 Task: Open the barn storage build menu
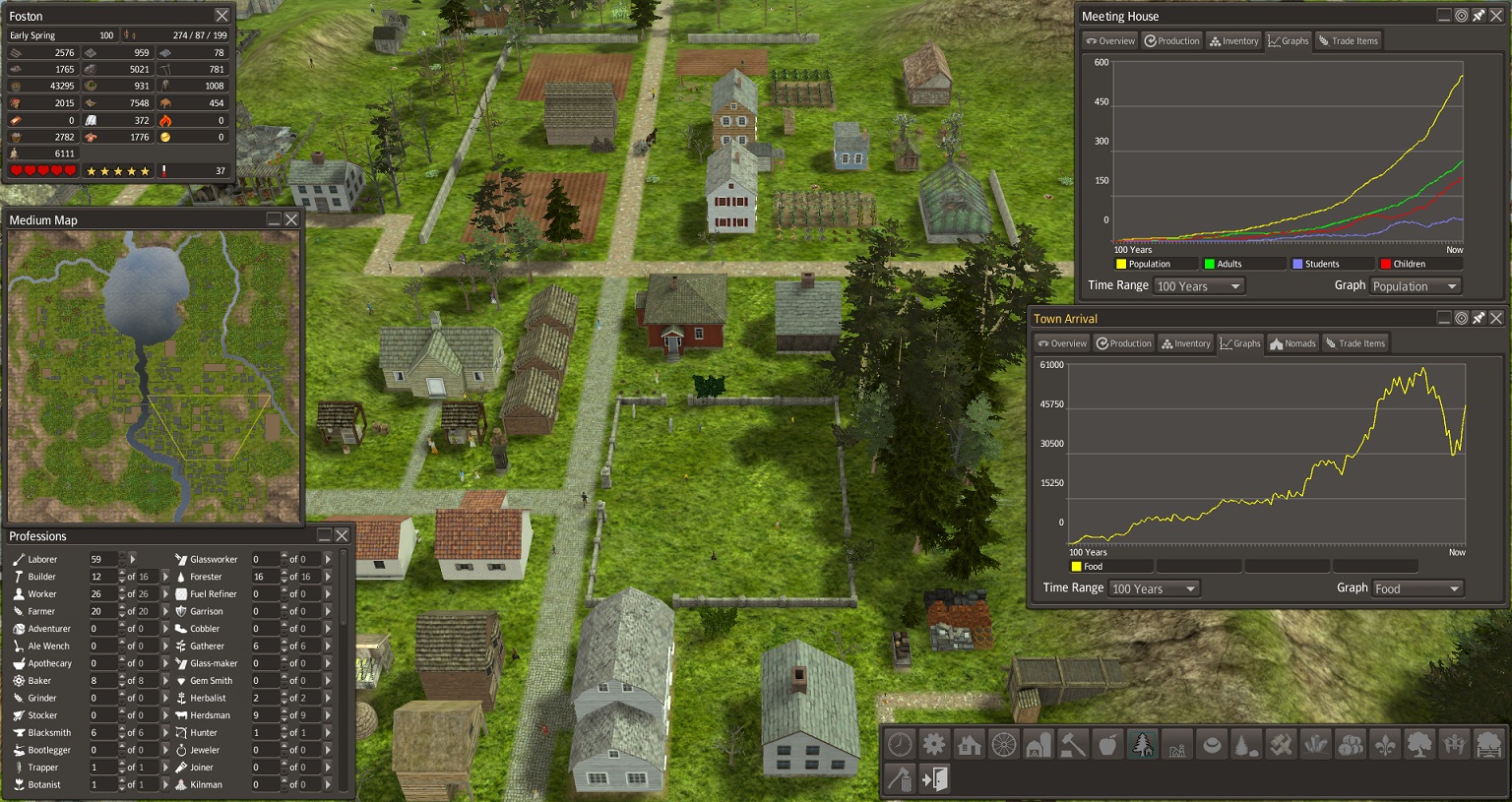(1039, 744)
